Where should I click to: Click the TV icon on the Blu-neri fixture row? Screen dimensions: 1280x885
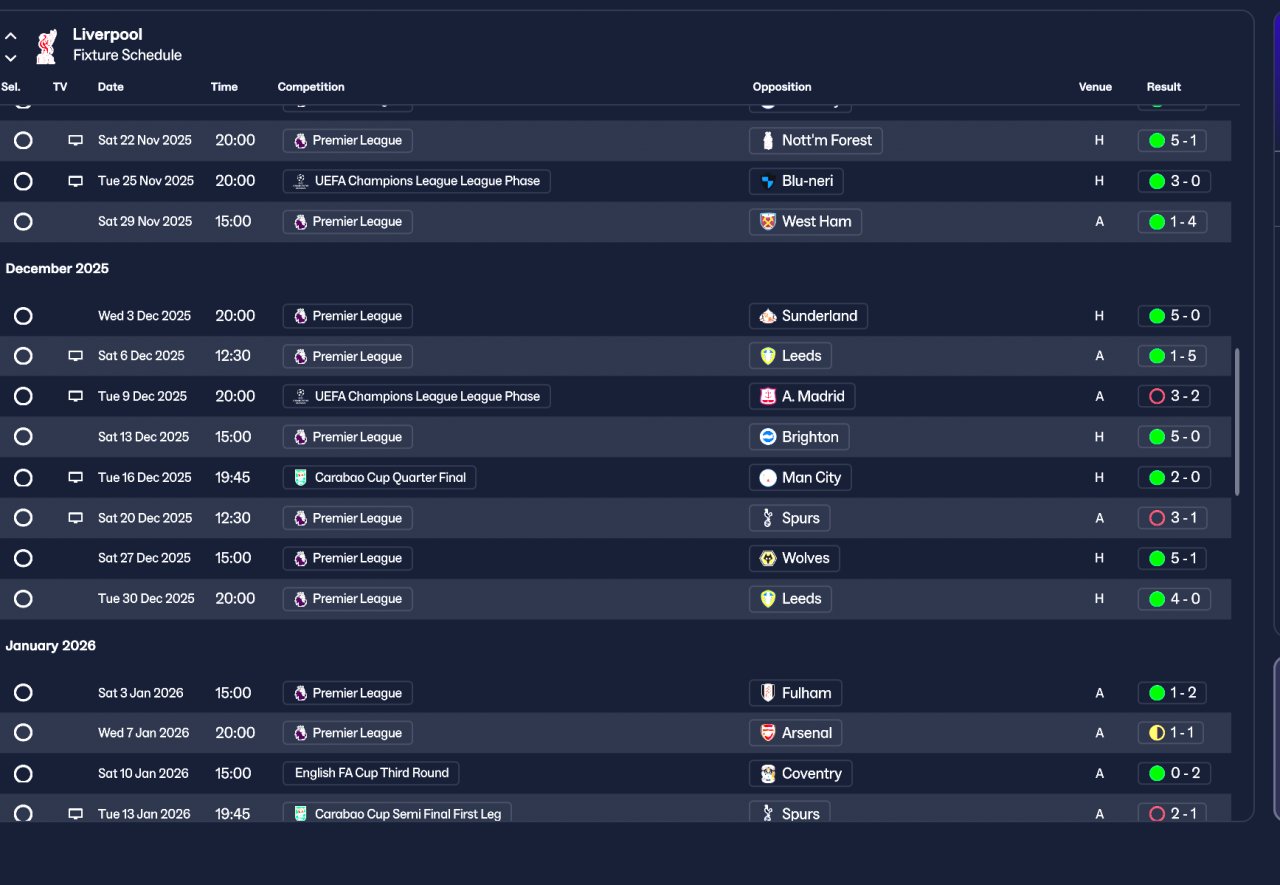75,181
